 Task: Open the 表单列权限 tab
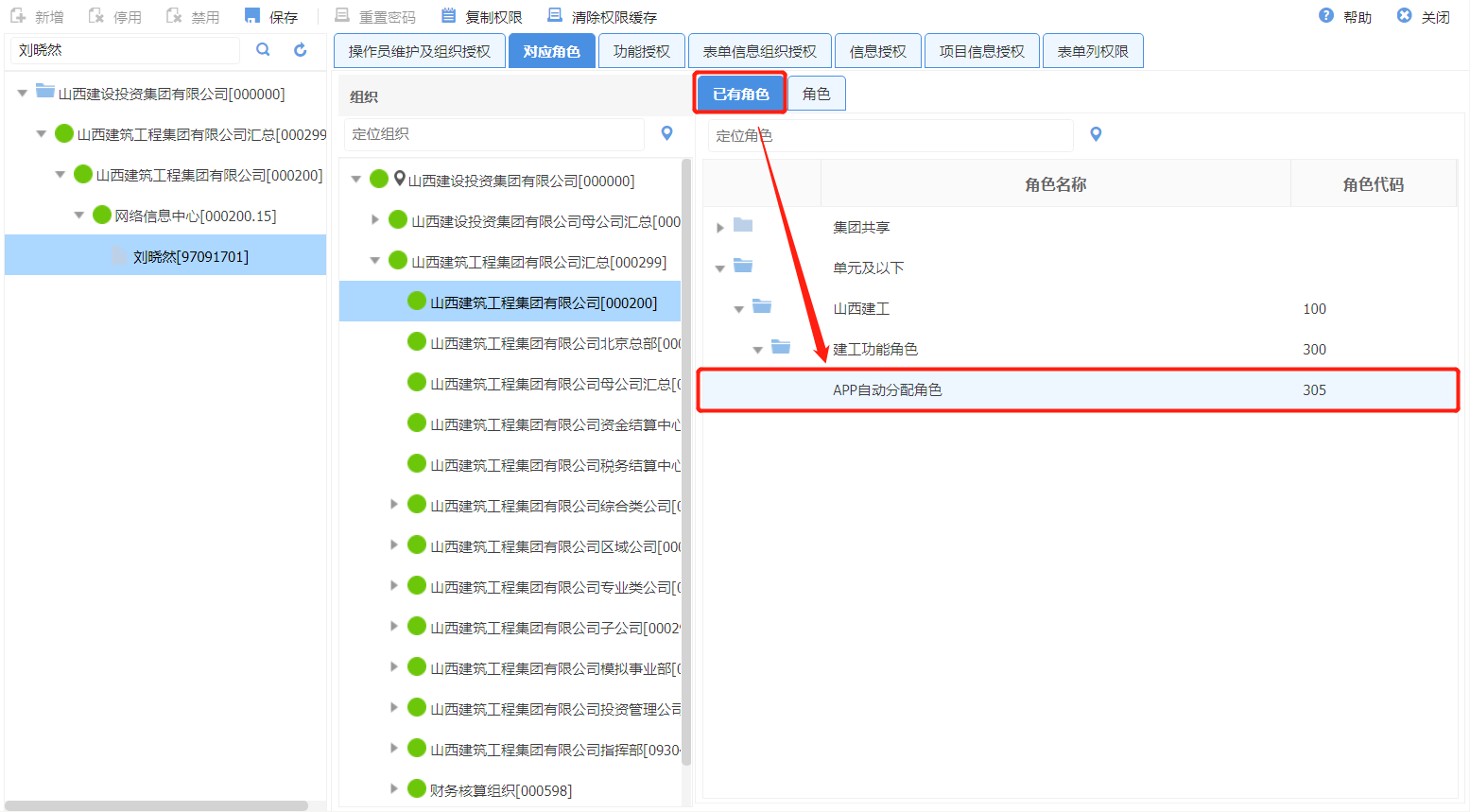pos(1093,51)
